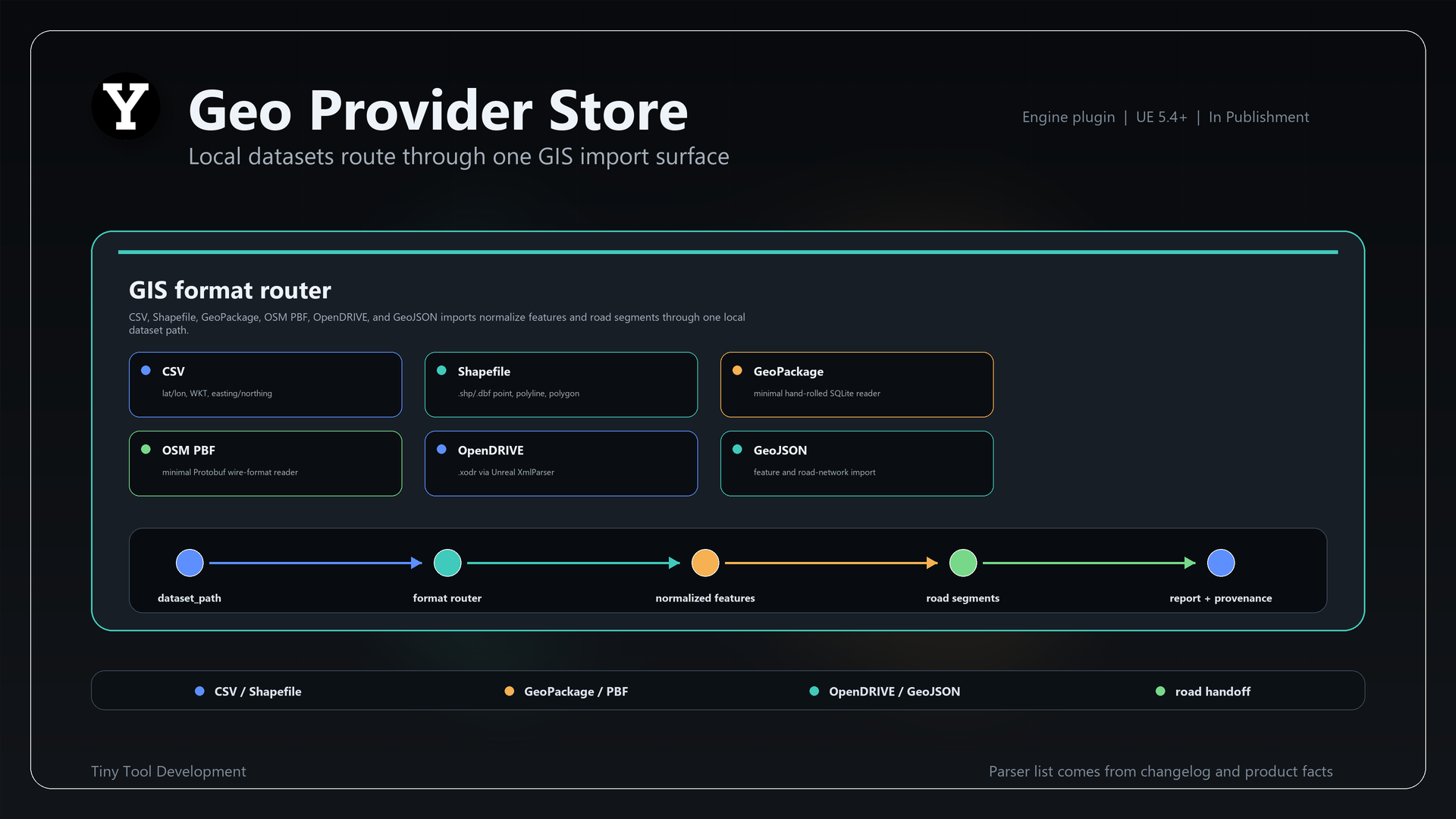The width and height of the screenshot is (1456, 819).
Task: Click the format router label
Action: [447, 598]
